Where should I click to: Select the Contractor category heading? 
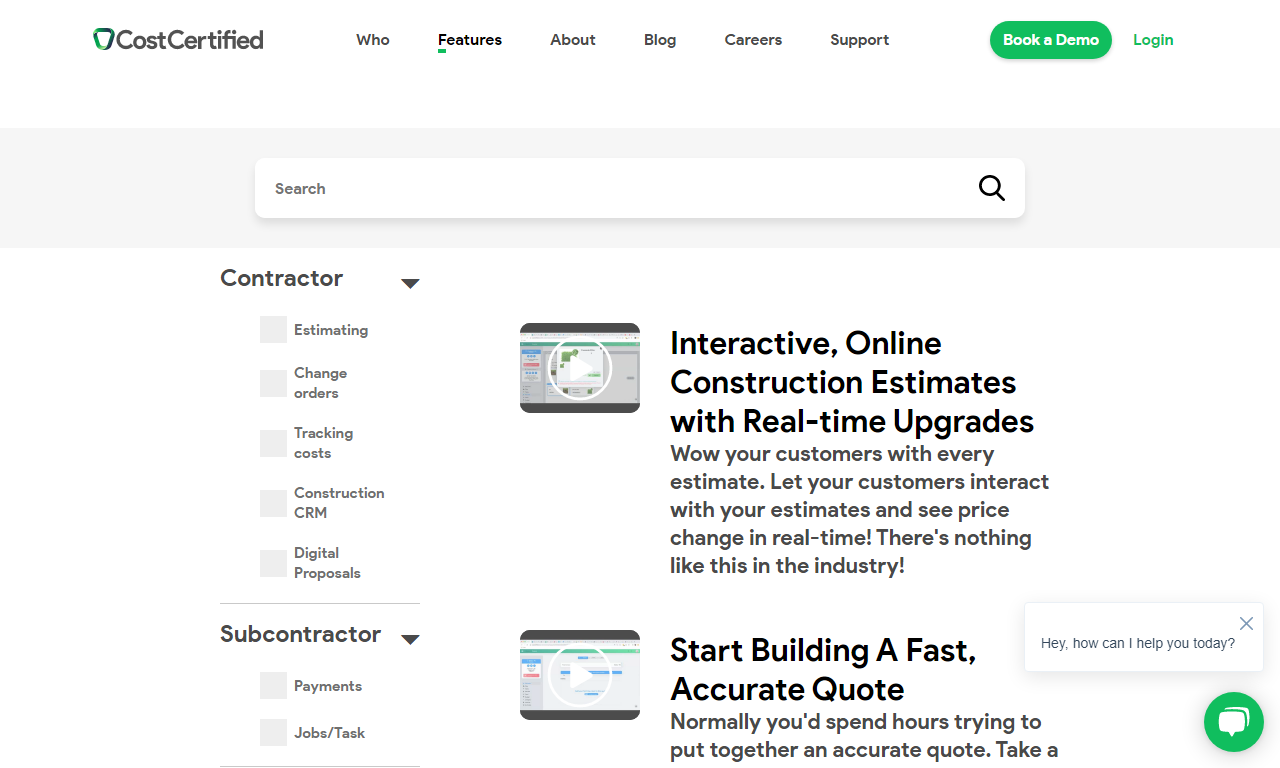(281, 278)
